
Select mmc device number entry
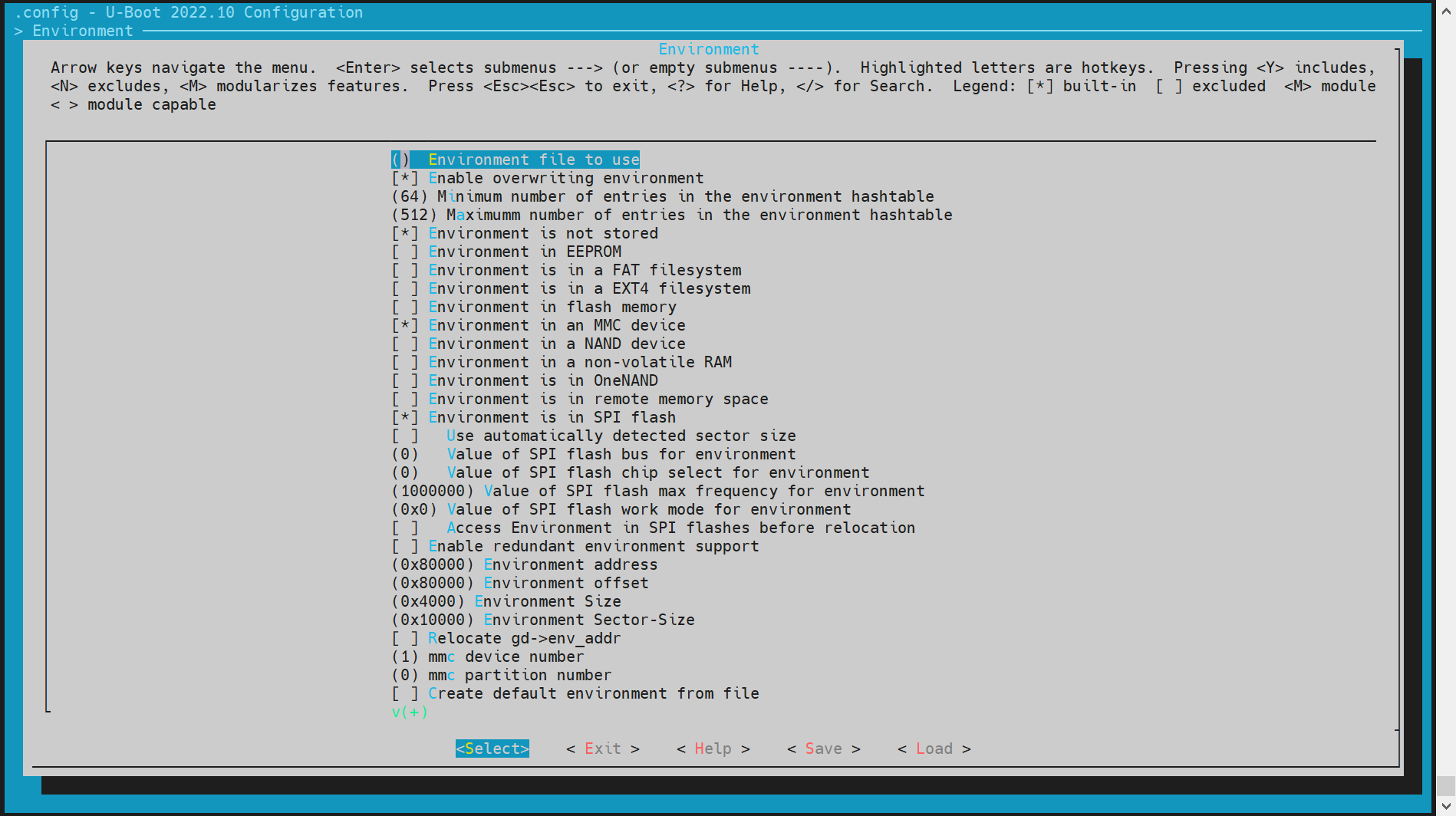[506, 656]
